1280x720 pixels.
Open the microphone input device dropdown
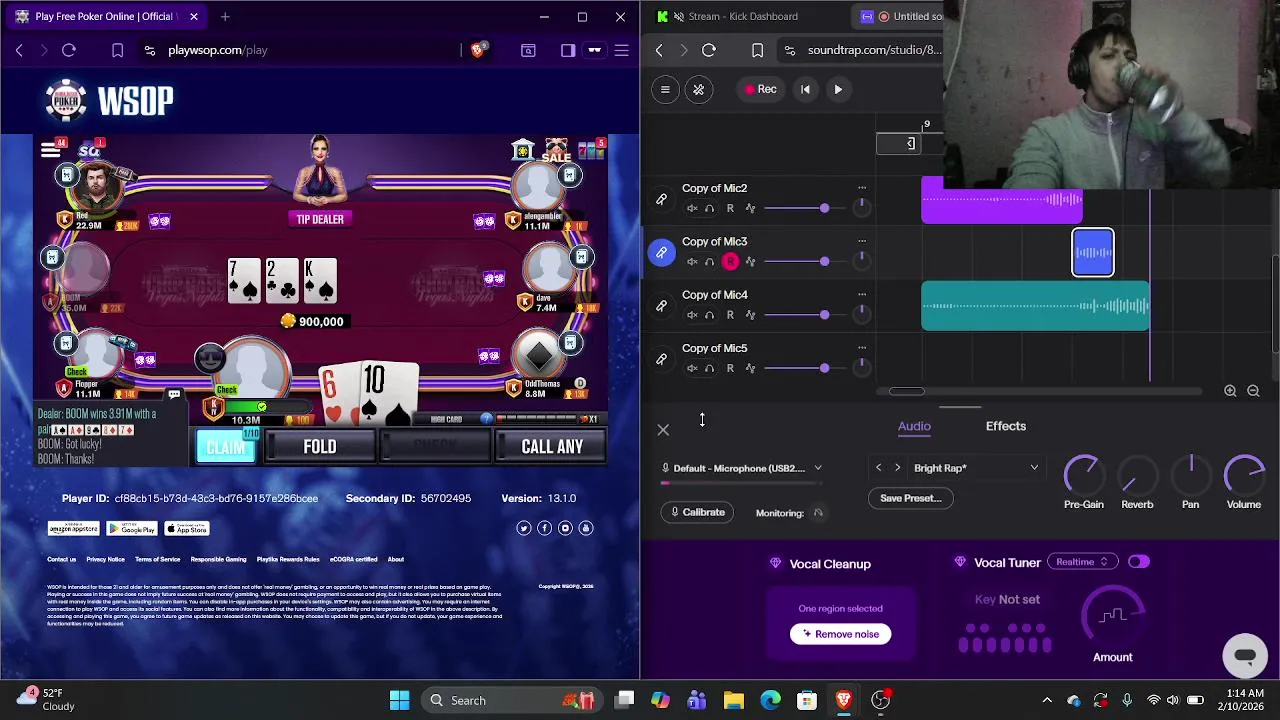(742, 468)
